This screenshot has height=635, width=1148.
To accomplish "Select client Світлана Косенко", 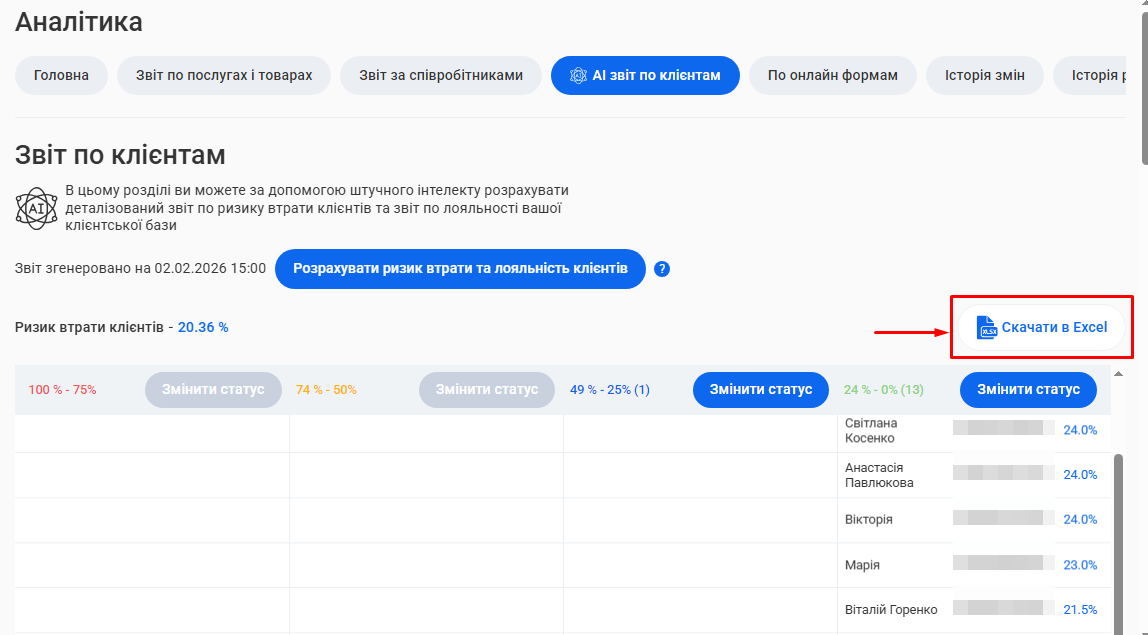I will tap(871, 431).
